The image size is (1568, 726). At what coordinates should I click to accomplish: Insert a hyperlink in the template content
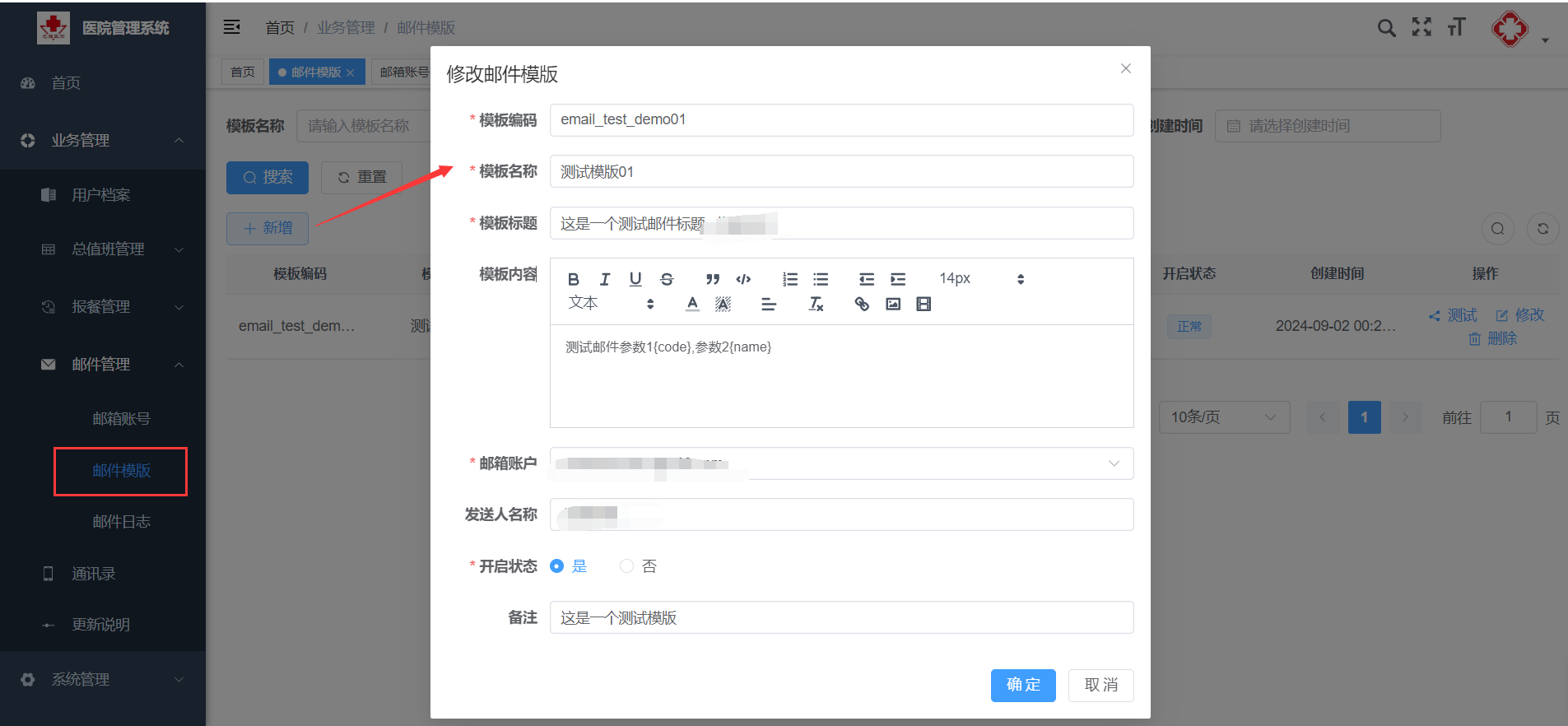coord(862,304)
